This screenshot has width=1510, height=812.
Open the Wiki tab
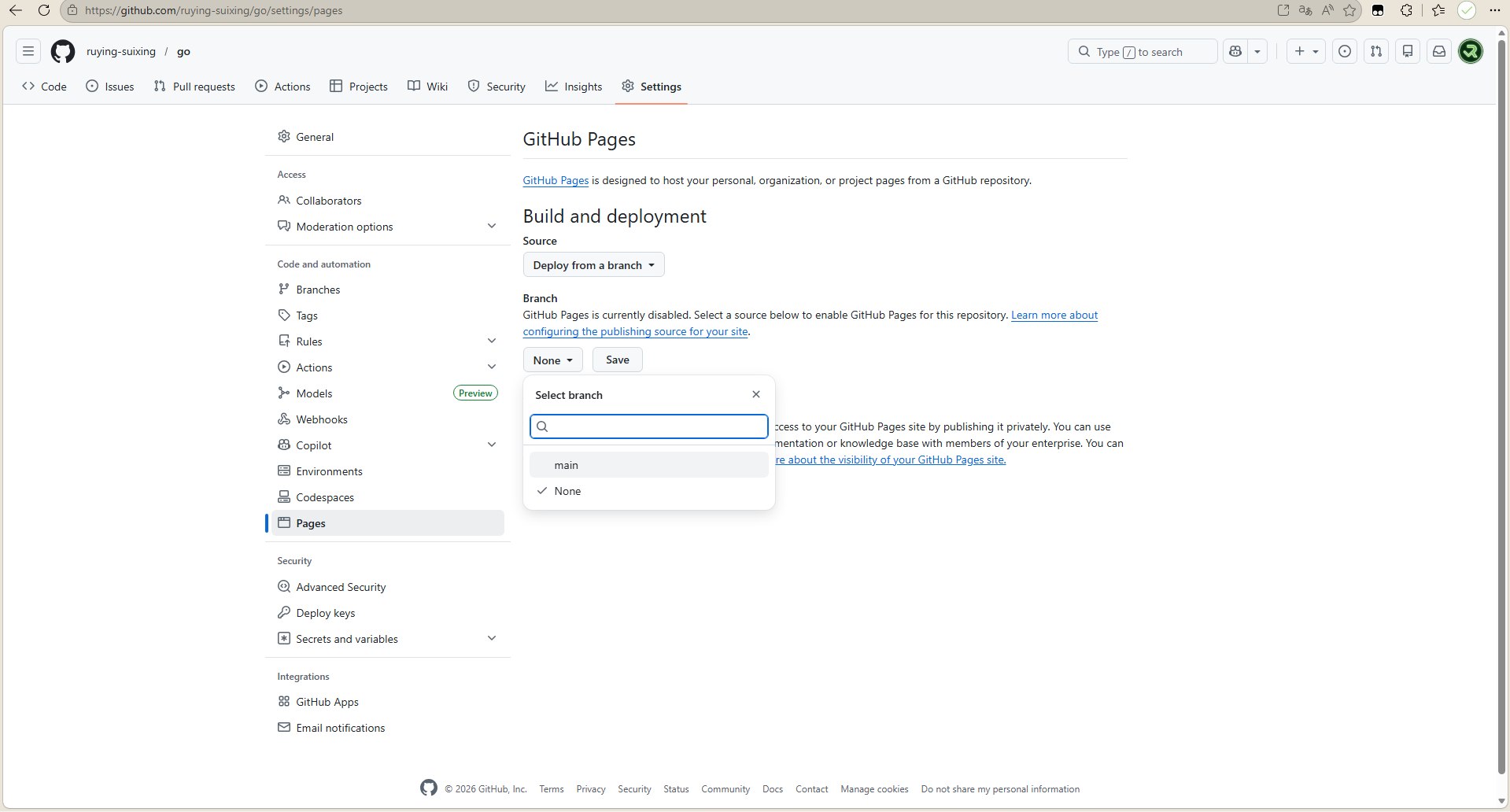(428, 87)
